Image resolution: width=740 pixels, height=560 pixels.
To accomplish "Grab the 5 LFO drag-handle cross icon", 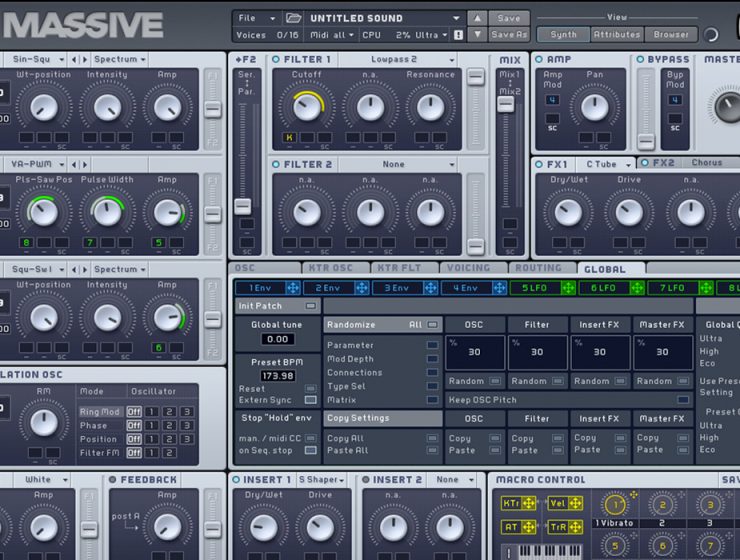I will point(568,288).
